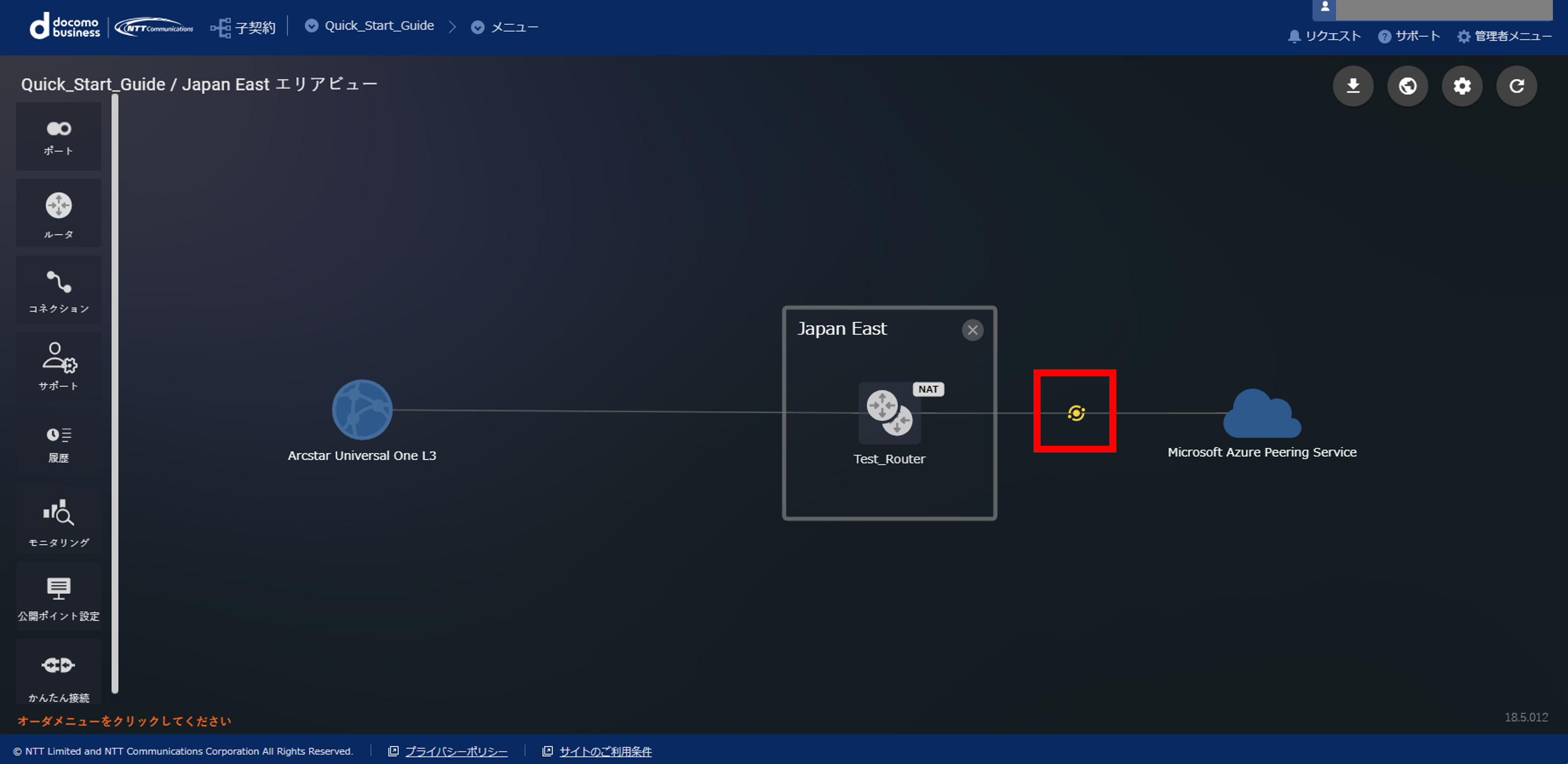Click the Test_Router label

pyautogui.click(x=890, y=459)
